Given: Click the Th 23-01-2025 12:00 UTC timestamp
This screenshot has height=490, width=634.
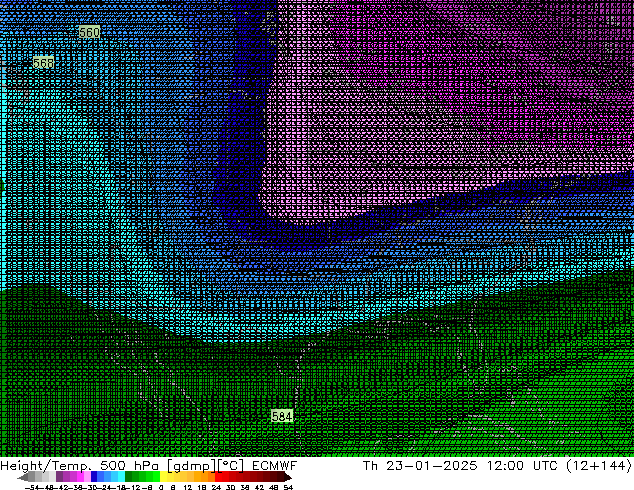Looking at the screenshot, I should pos(461,466).
